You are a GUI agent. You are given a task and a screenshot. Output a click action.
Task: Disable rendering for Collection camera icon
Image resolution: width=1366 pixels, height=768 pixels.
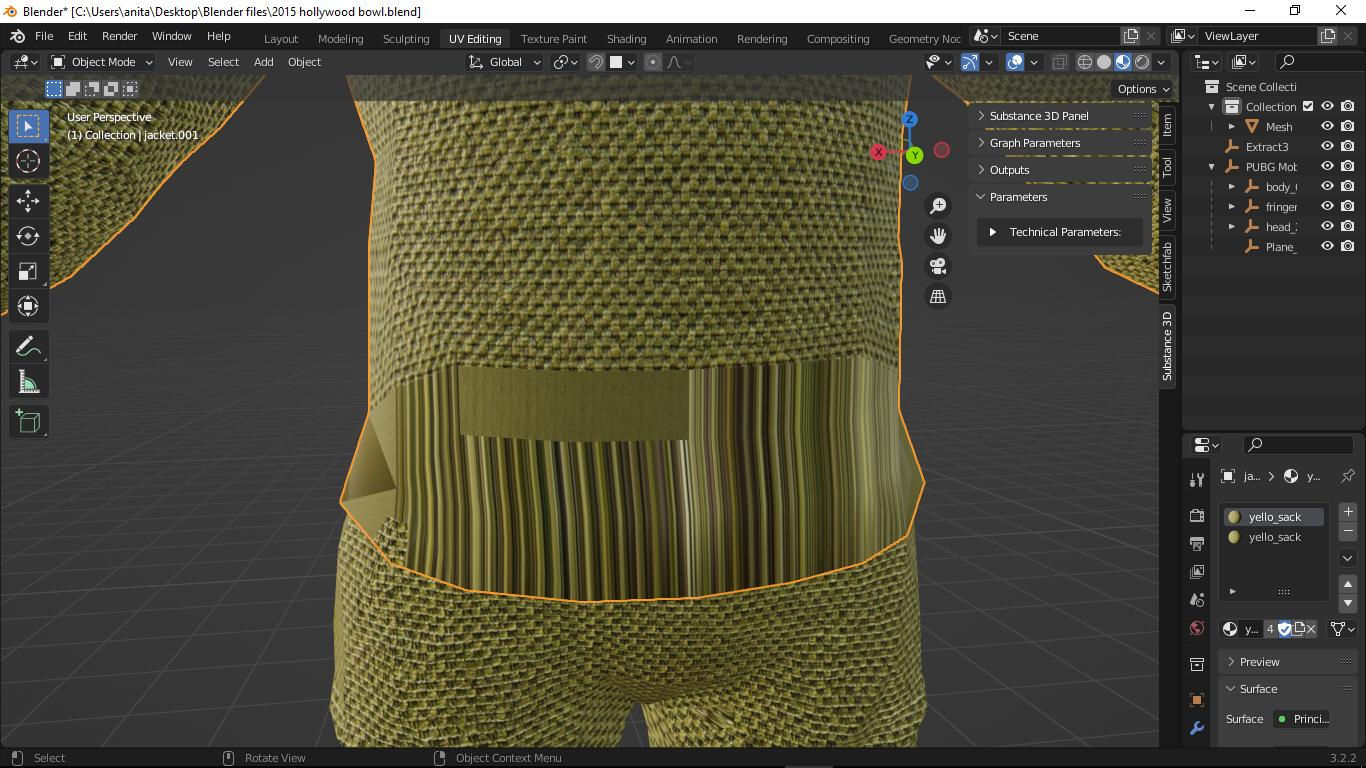pos(1348,107)
